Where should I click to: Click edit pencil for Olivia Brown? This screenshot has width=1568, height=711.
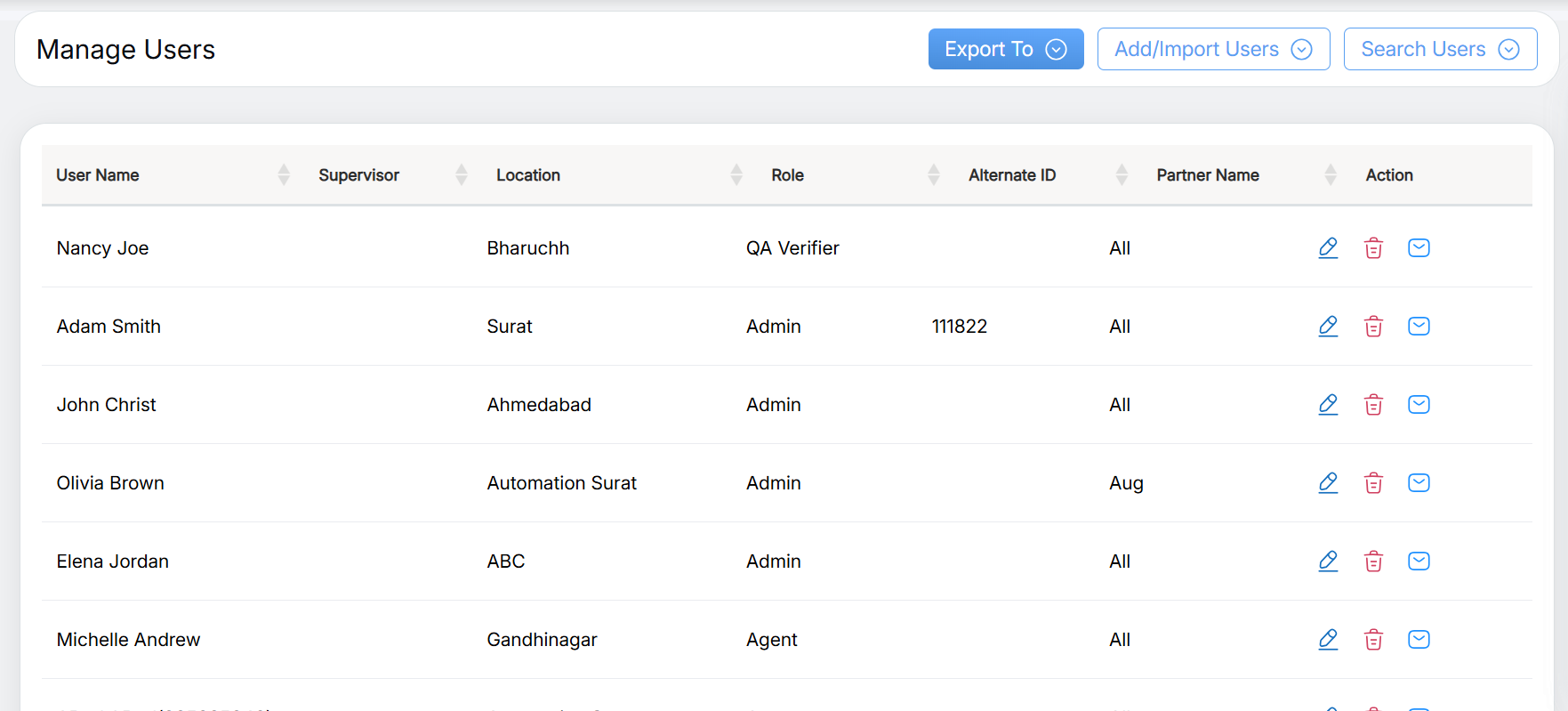1328,483
